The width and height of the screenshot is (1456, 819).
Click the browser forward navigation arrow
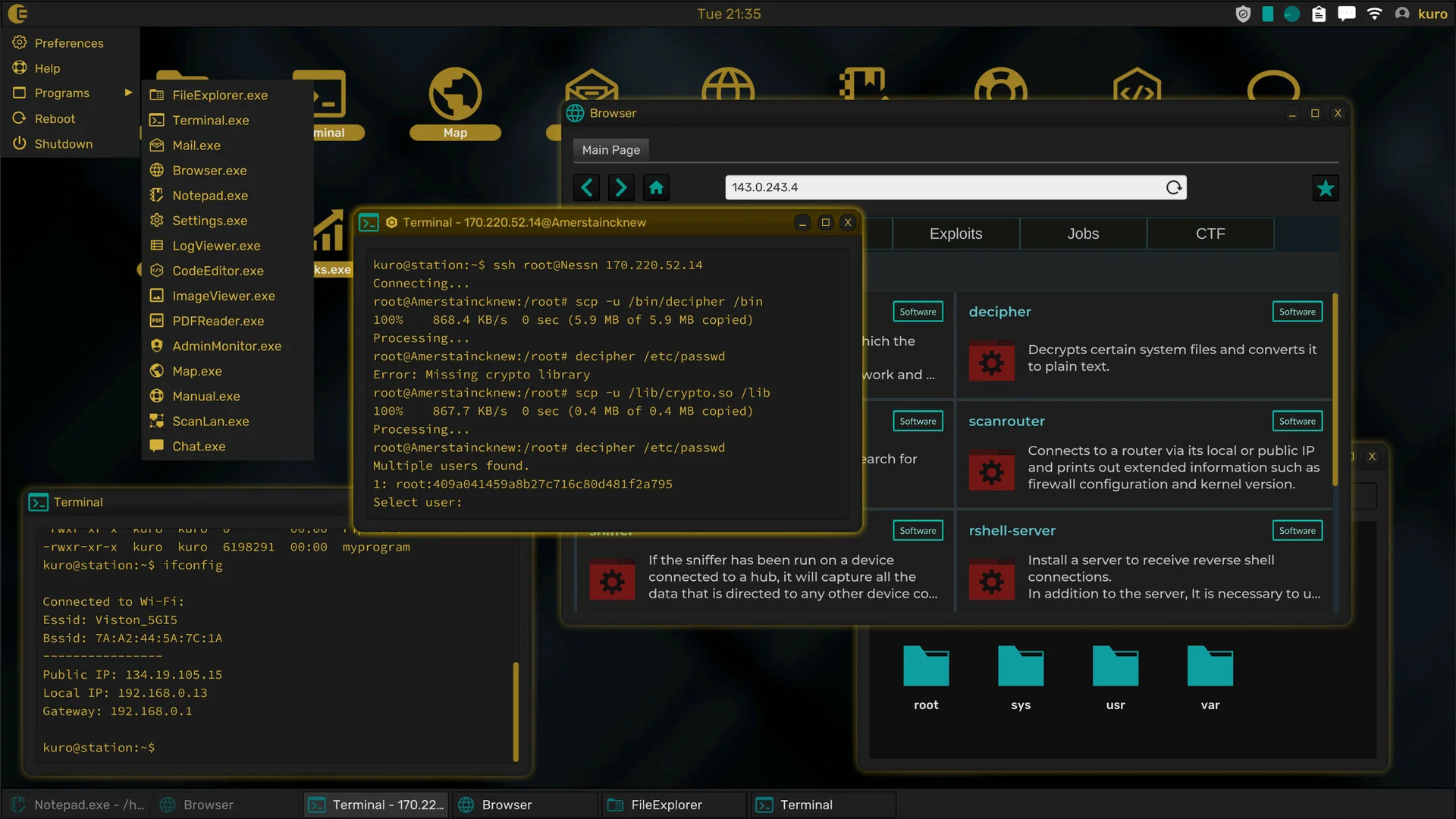point(621,187)
